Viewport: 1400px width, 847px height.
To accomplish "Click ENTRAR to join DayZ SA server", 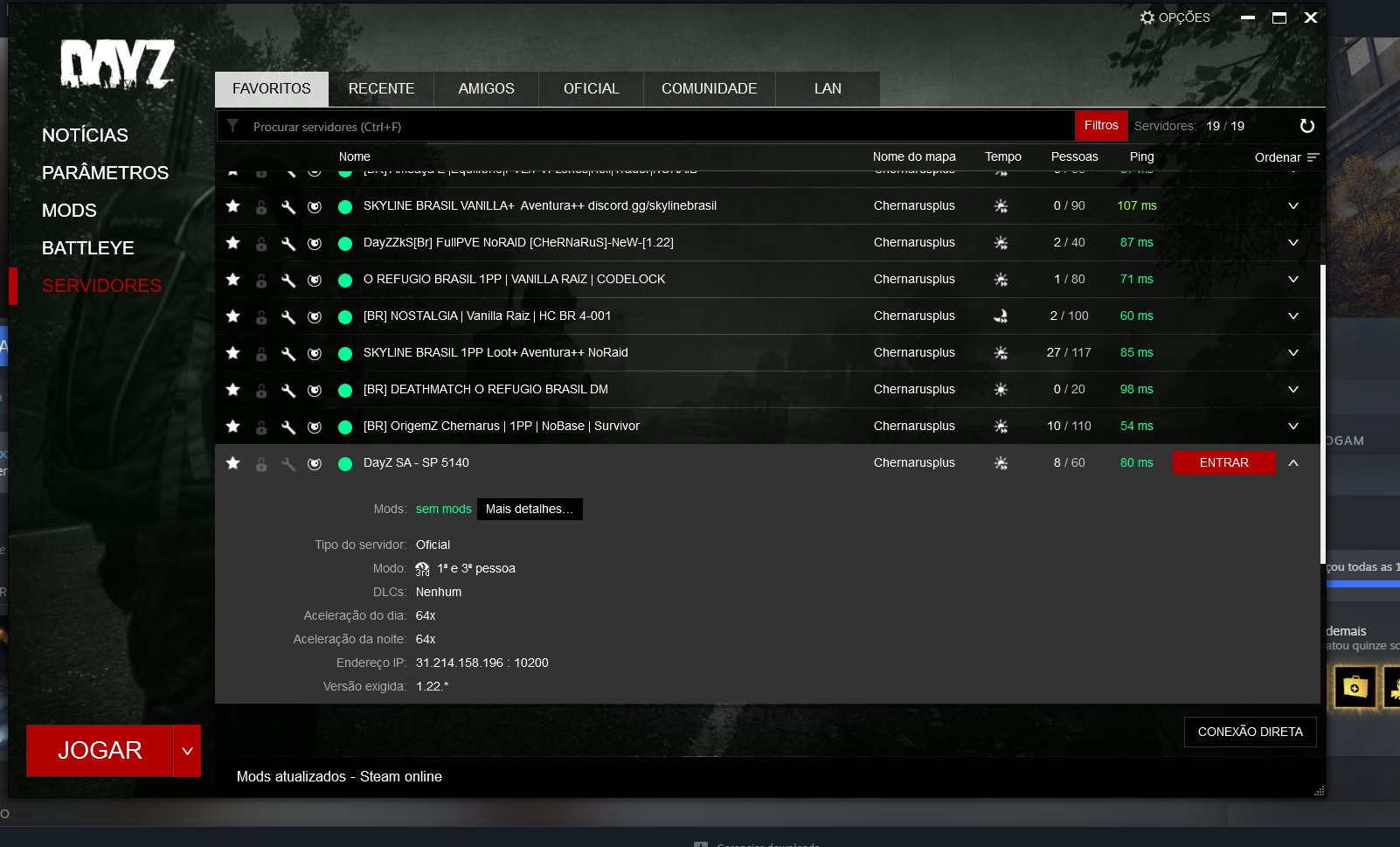I will [1223, 463].
